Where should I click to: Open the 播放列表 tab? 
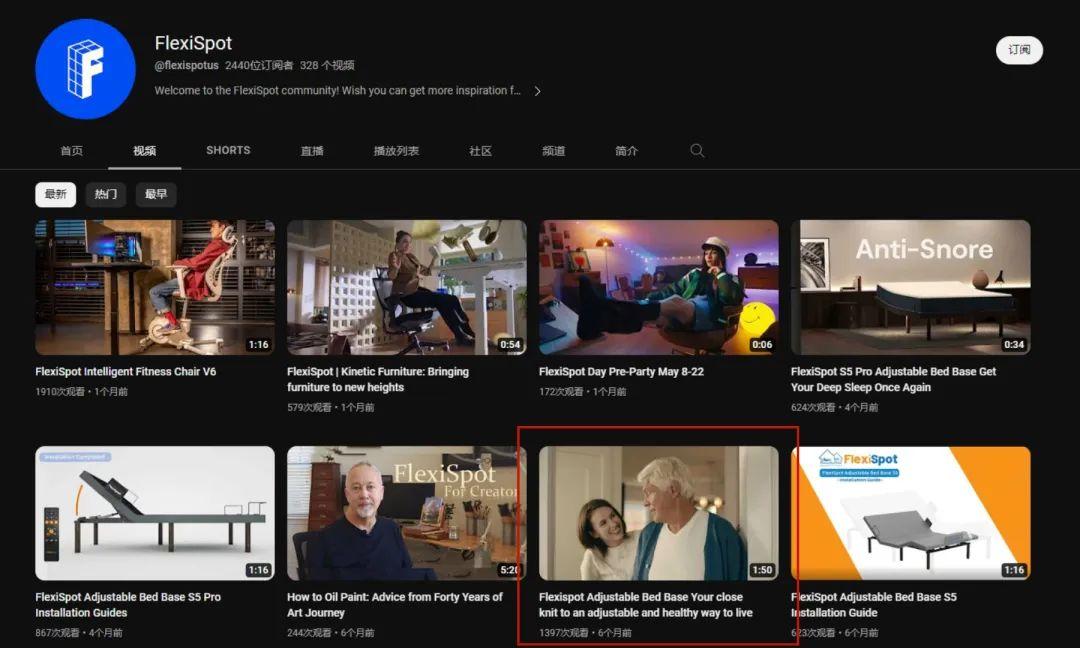pos(396,150)
